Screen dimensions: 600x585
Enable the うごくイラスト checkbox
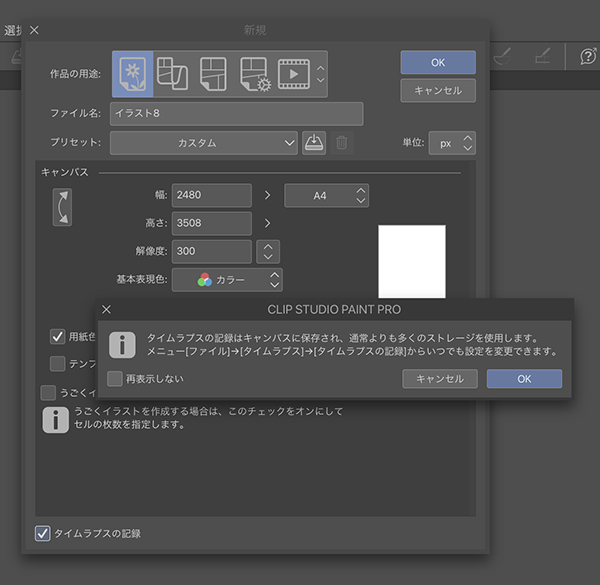tap(48, 393)
